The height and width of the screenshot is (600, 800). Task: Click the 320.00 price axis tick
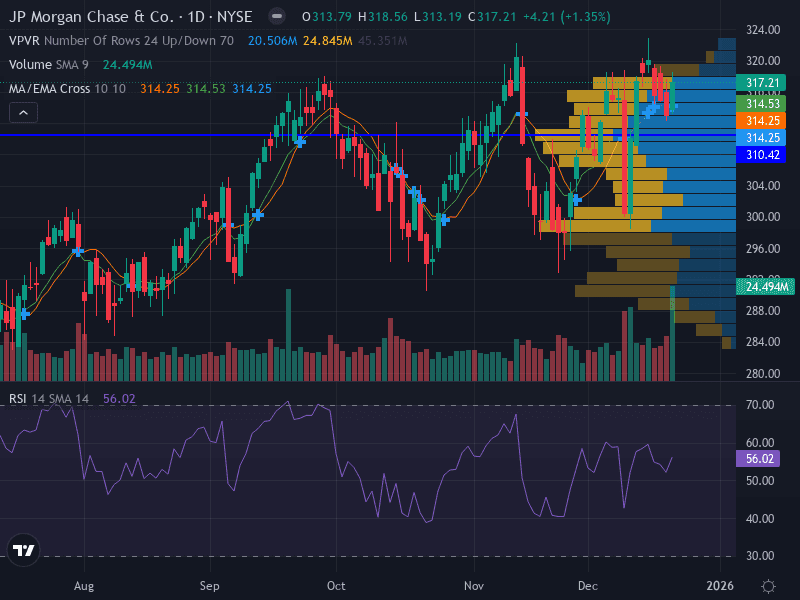pyautogui.click(x=763, y=61)
